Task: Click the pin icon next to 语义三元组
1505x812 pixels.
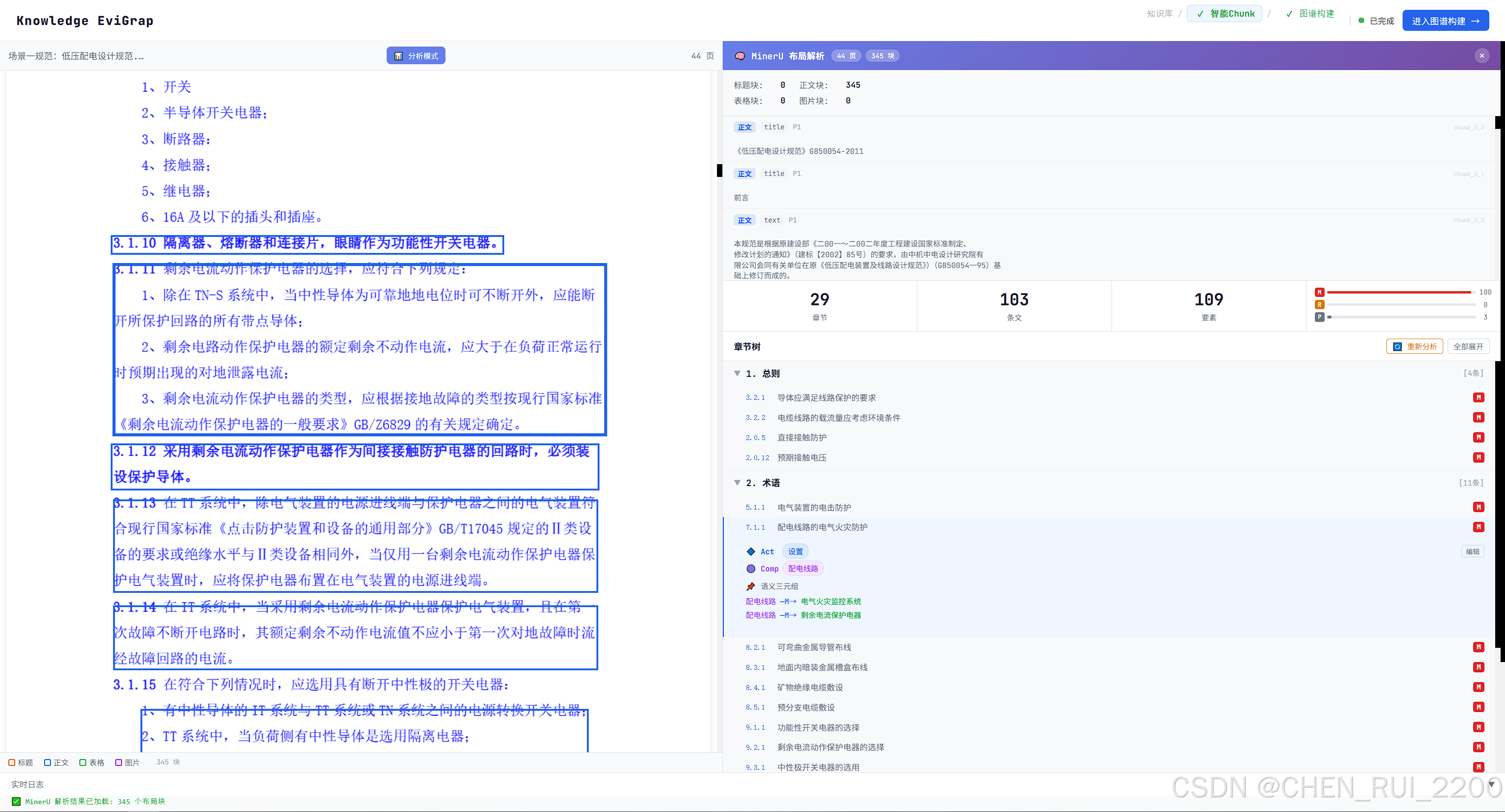Action: pos(751,586)
